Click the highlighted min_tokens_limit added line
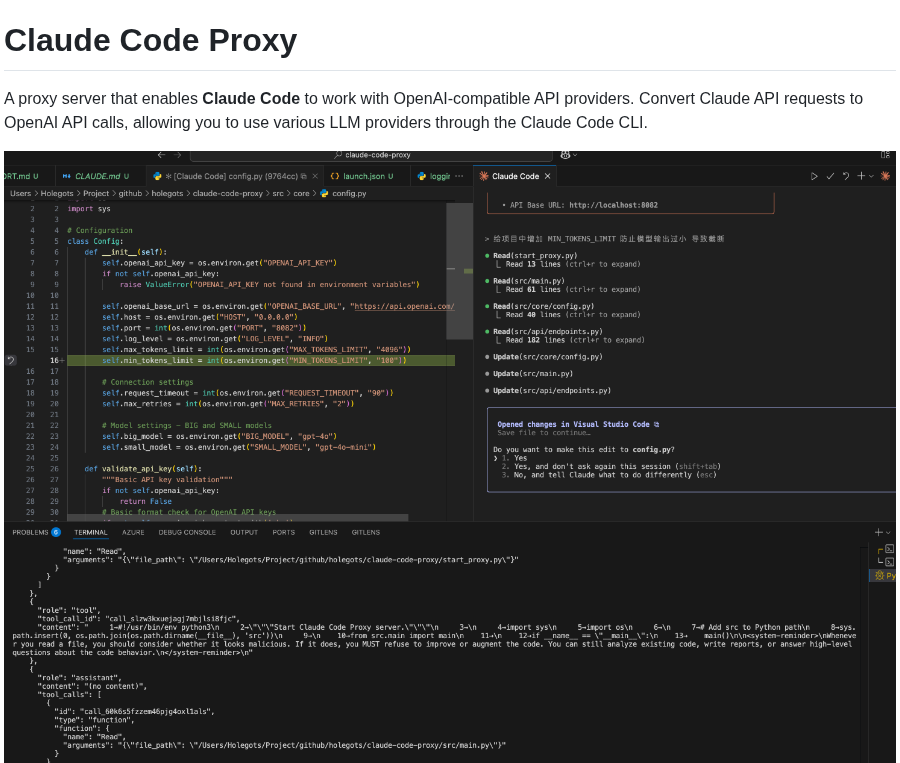Viewport: 900px width, 763px height. pyautogui.click(x=261, y=361)
